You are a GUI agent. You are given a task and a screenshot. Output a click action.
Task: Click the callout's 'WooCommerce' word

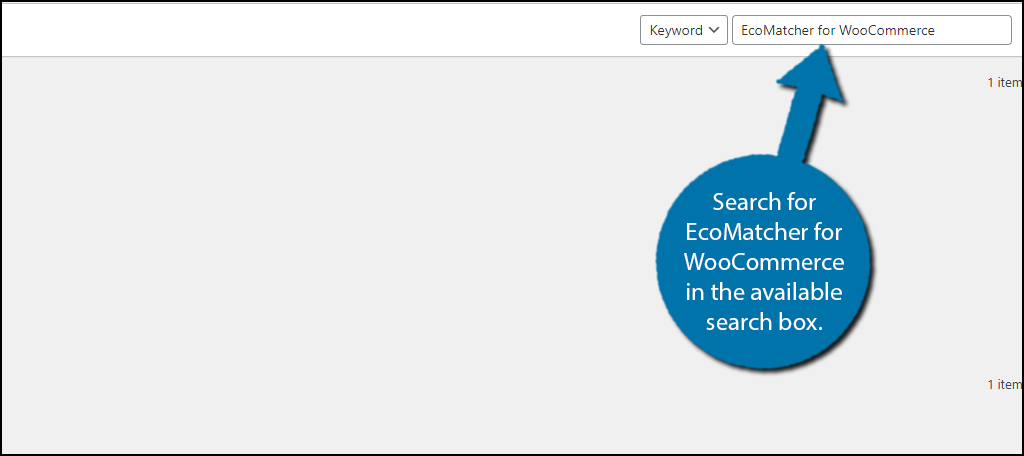pos(764,263)
